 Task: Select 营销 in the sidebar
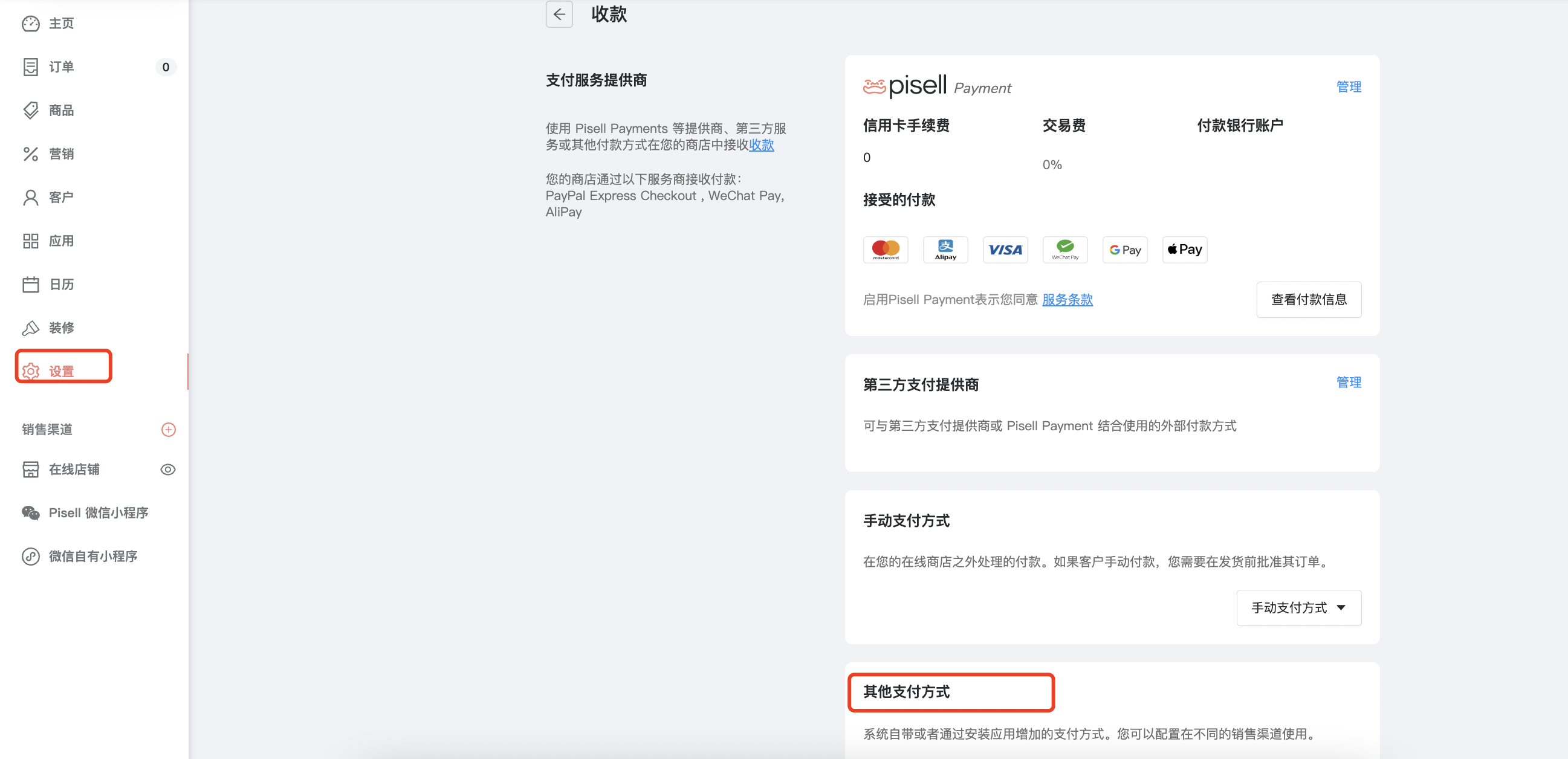click(x=62, y=154)
